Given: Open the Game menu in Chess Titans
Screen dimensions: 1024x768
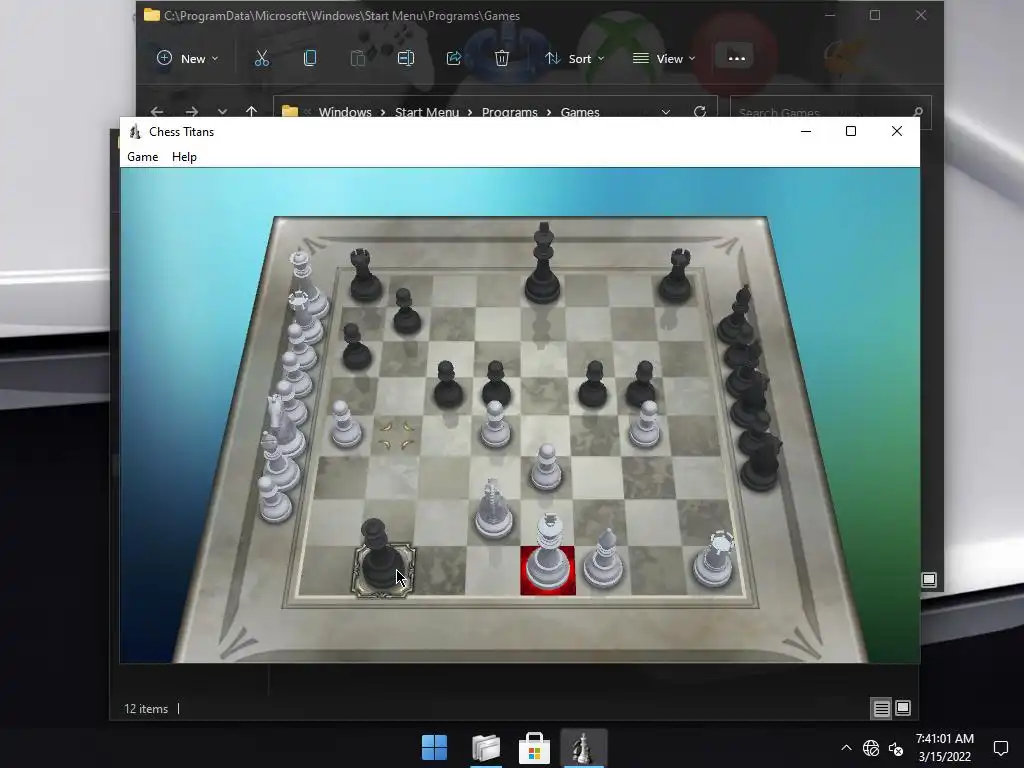Looking at the screenshot, I should click(x=142, y=157).
